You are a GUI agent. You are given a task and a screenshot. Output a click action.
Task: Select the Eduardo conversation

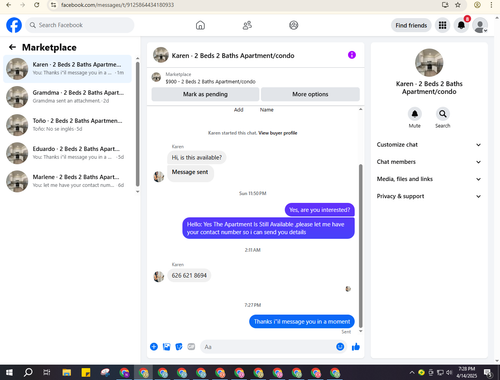pos(68,153)
